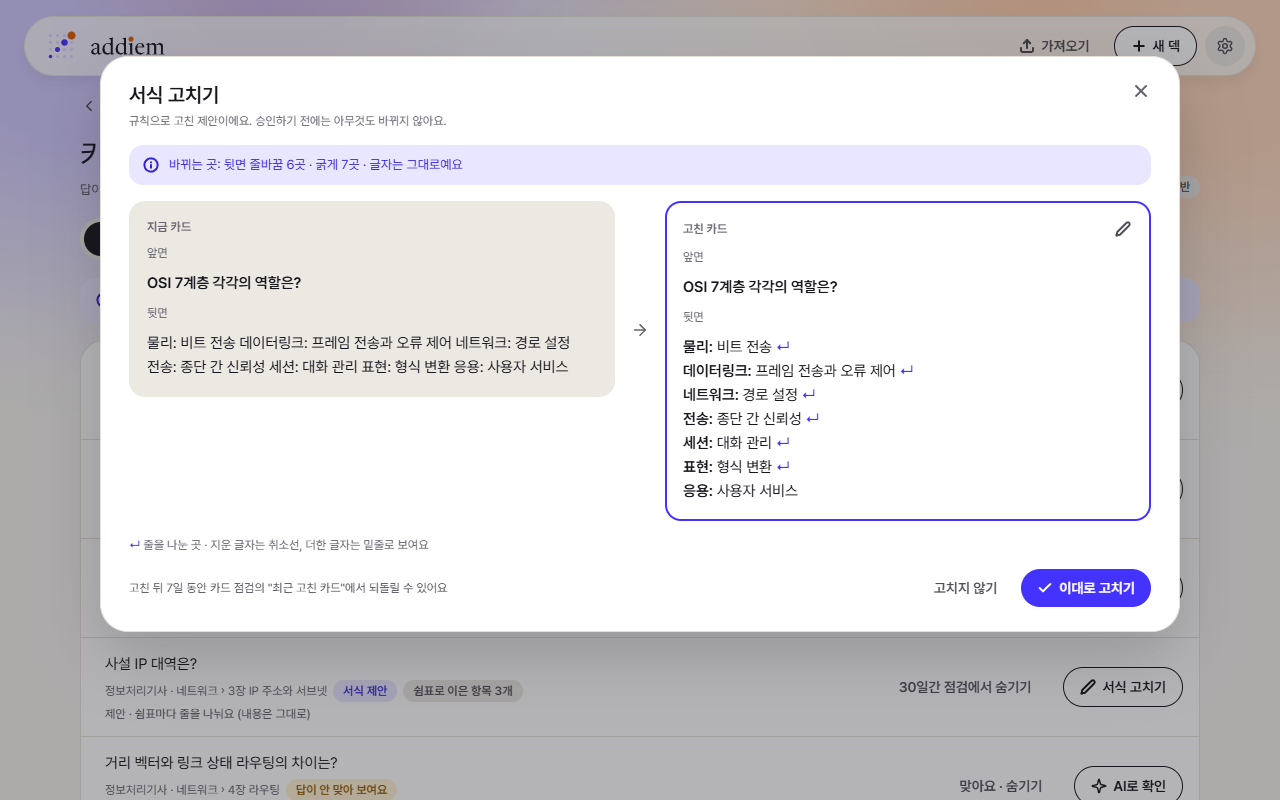Create a new deck with 새 덱
Screen dimensions: 1280x800
1155,46
